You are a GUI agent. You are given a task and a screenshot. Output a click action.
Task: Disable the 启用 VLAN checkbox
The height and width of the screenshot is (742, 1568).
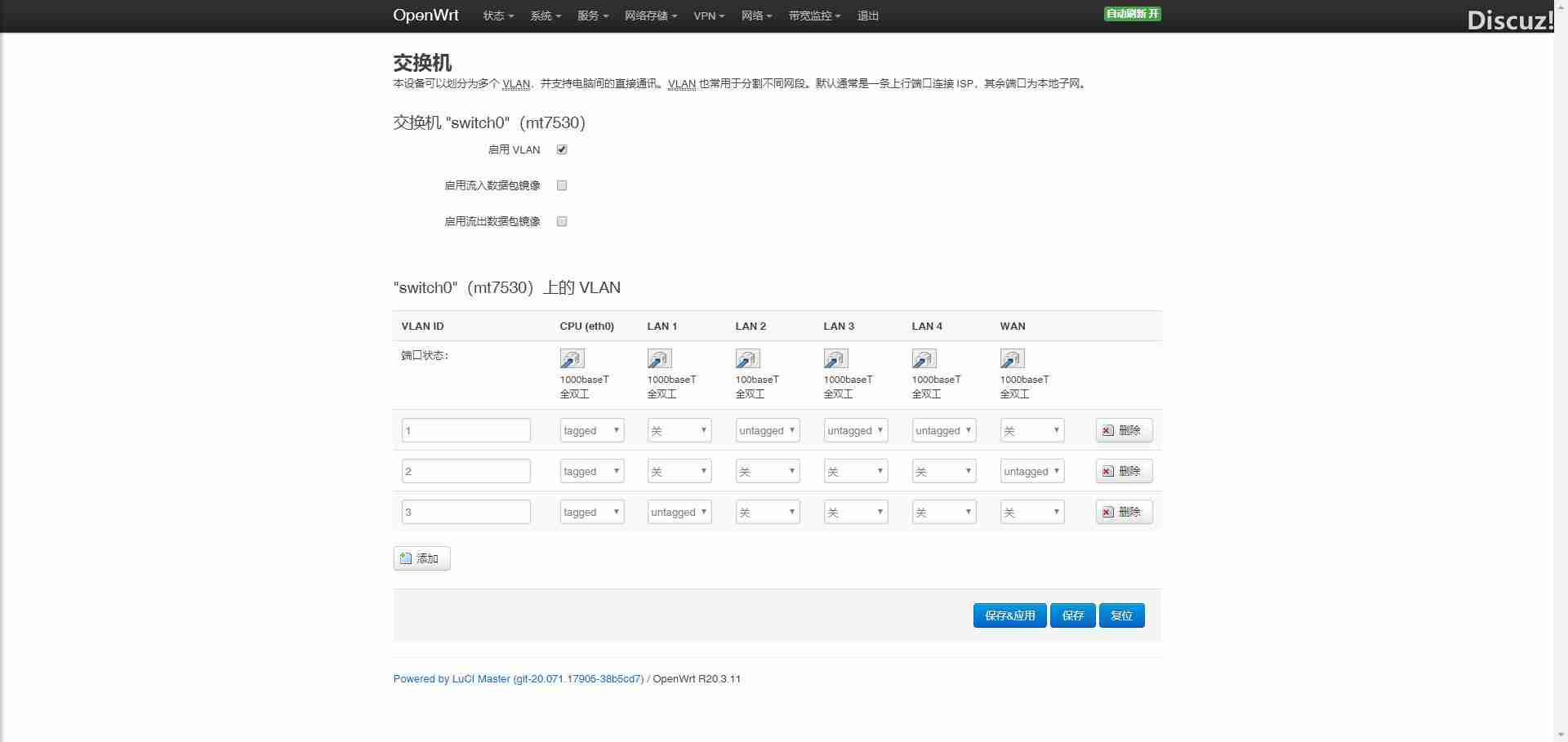[x=562, y=149]
